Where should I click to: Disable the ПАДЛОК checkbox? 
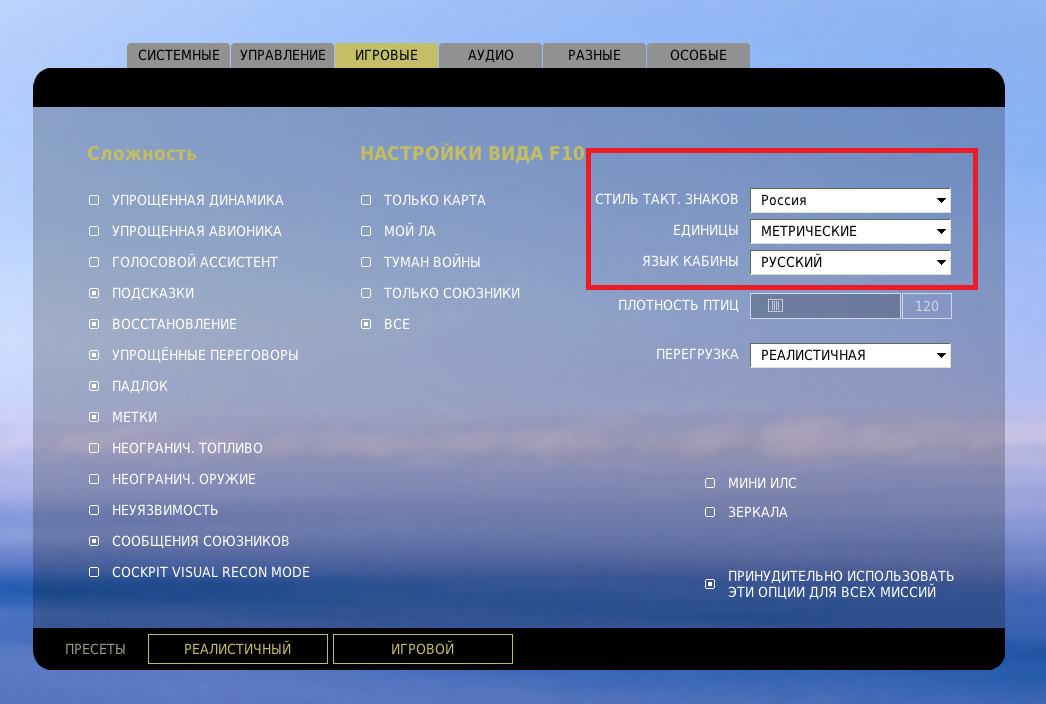coord(94,386)
